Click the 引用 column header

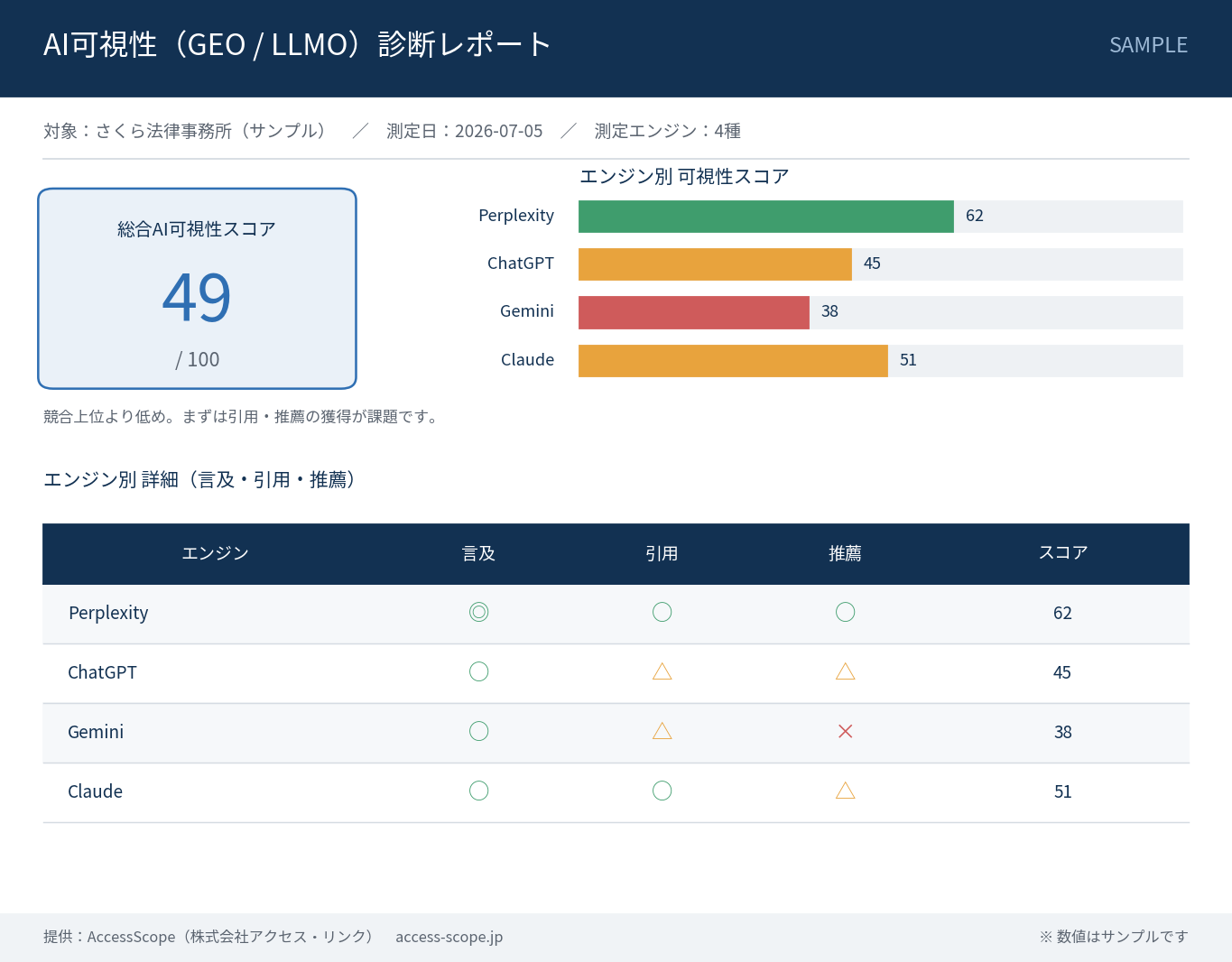coord(662,553)
